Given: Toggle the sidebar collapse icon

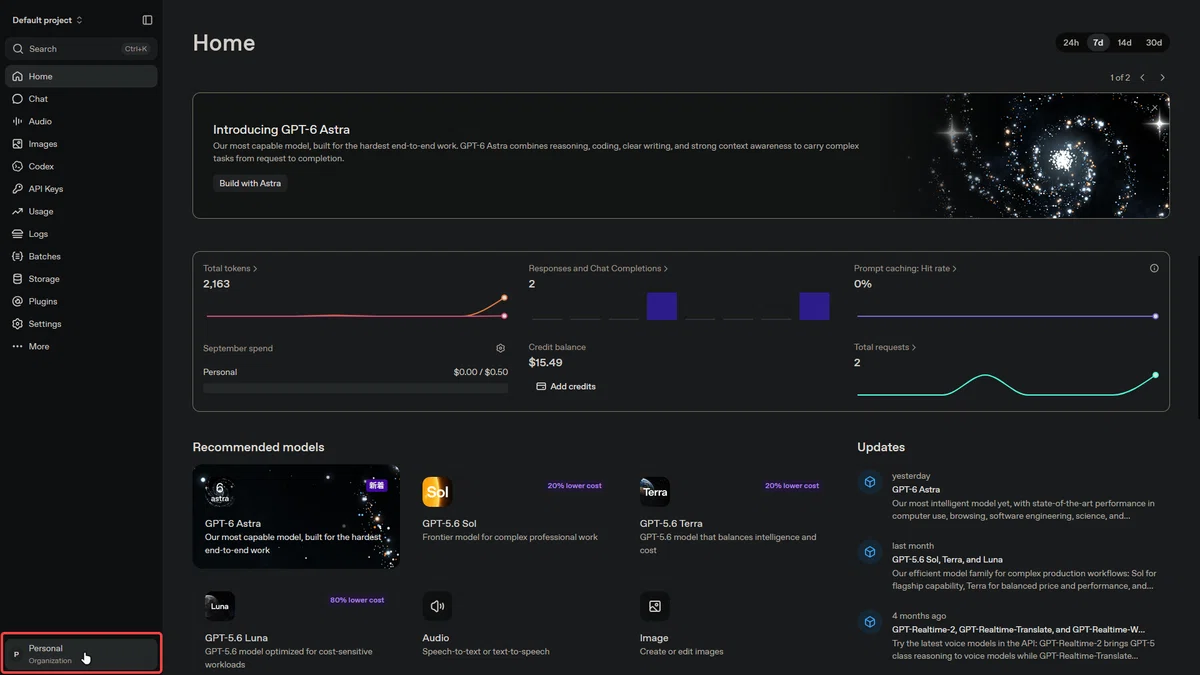Looking at the screenshot, I should pyautogui.click(x=148, y=20).
